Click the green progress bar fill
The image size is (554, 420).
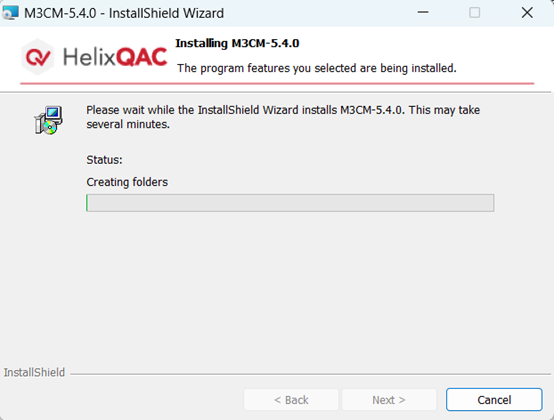(x=87, y=203)
